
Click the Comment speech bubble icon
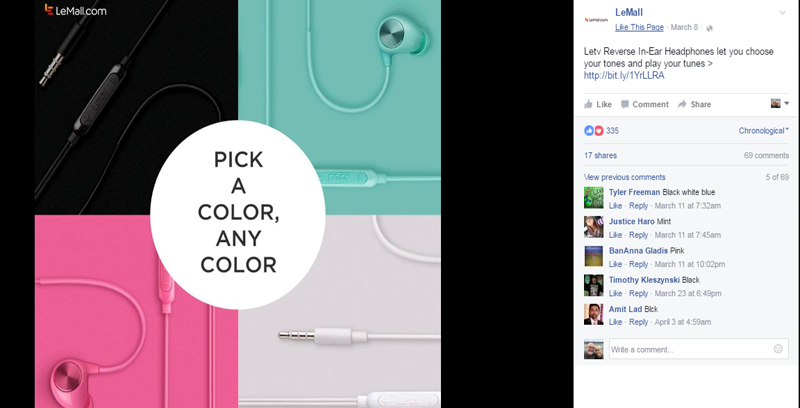(x=624, y=104)
